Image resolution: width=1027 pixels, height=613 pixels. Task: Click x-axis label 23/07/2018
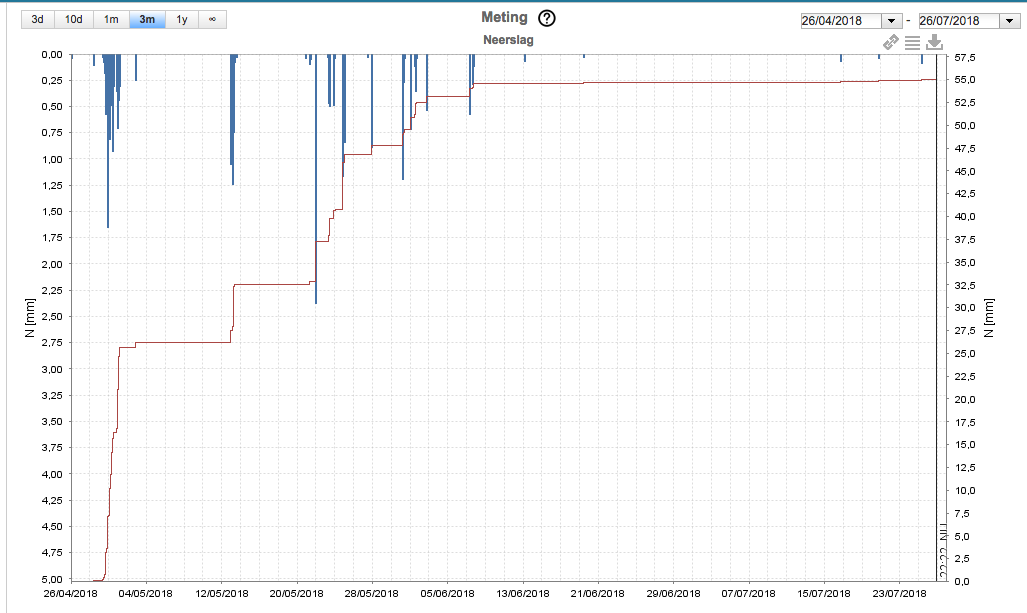click(899, 593)
